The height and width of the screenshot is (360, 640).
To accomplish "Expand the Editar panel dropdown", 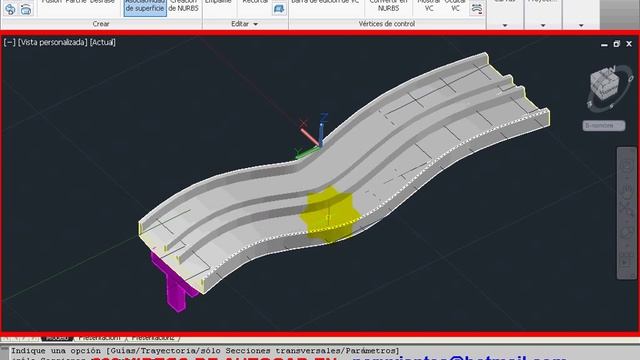I will (x=256, y=24).
